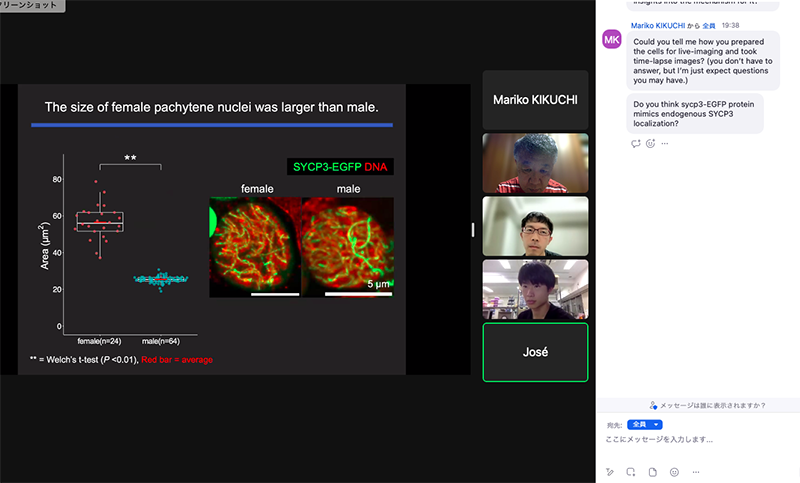Click the screenshot capture icon in chat
The width and height of the screenshot is (800, 483).
[x=631, y=472]
